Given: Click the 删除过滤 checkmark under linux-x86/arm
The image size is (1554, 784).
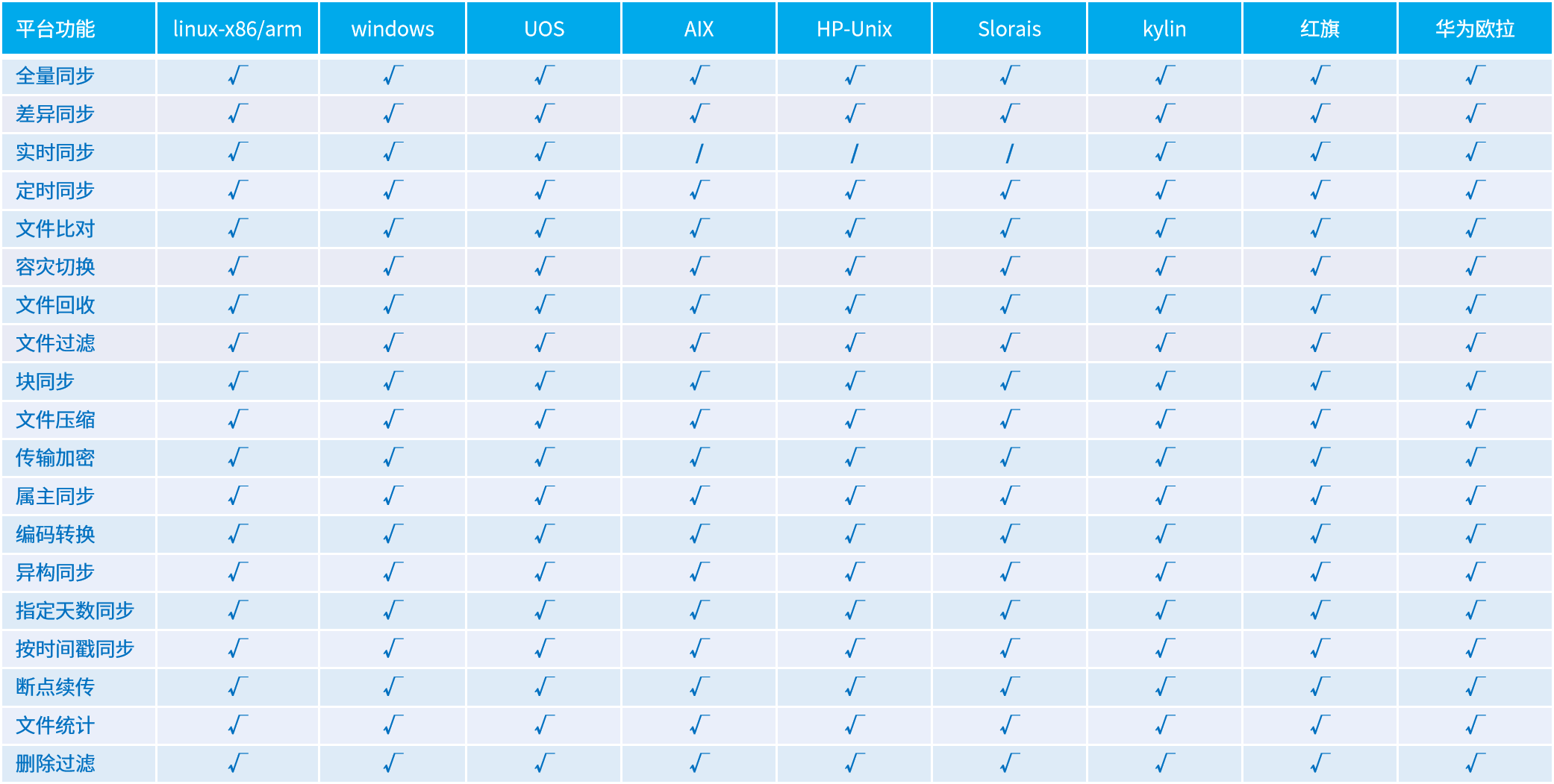Looking at the screenshot, I should pos(237,763).
